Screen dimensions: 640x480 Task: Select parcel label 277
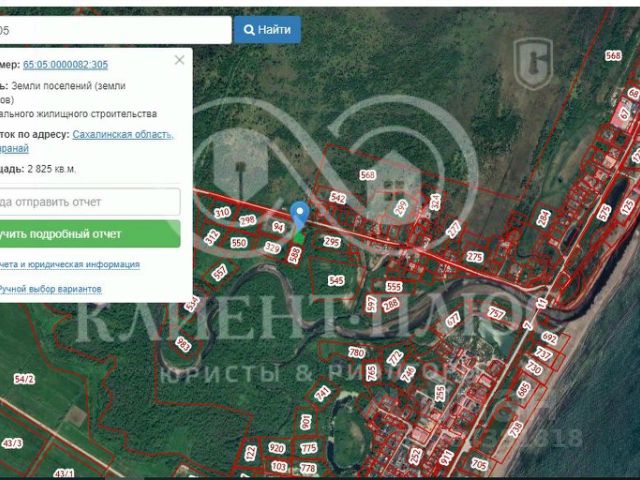point(453,229)
